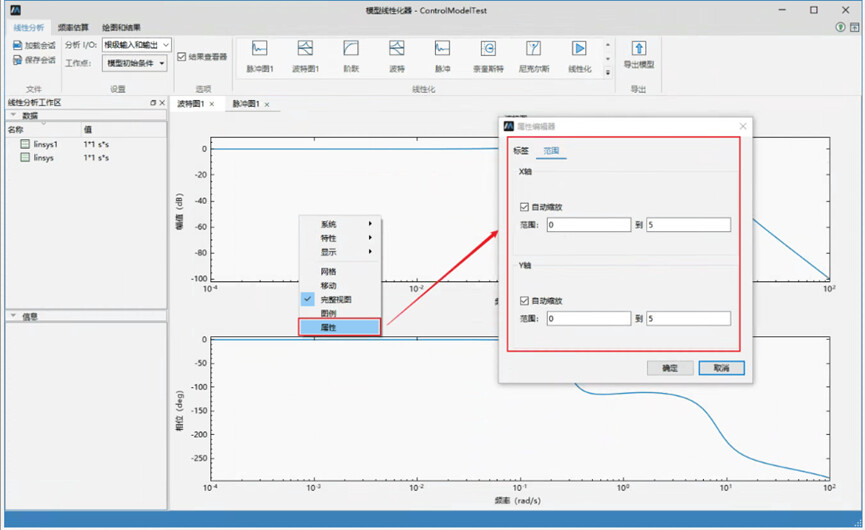Click the X轴 range end field
The width and height of the screenshot is (865, 530).
tap(688, 224)
